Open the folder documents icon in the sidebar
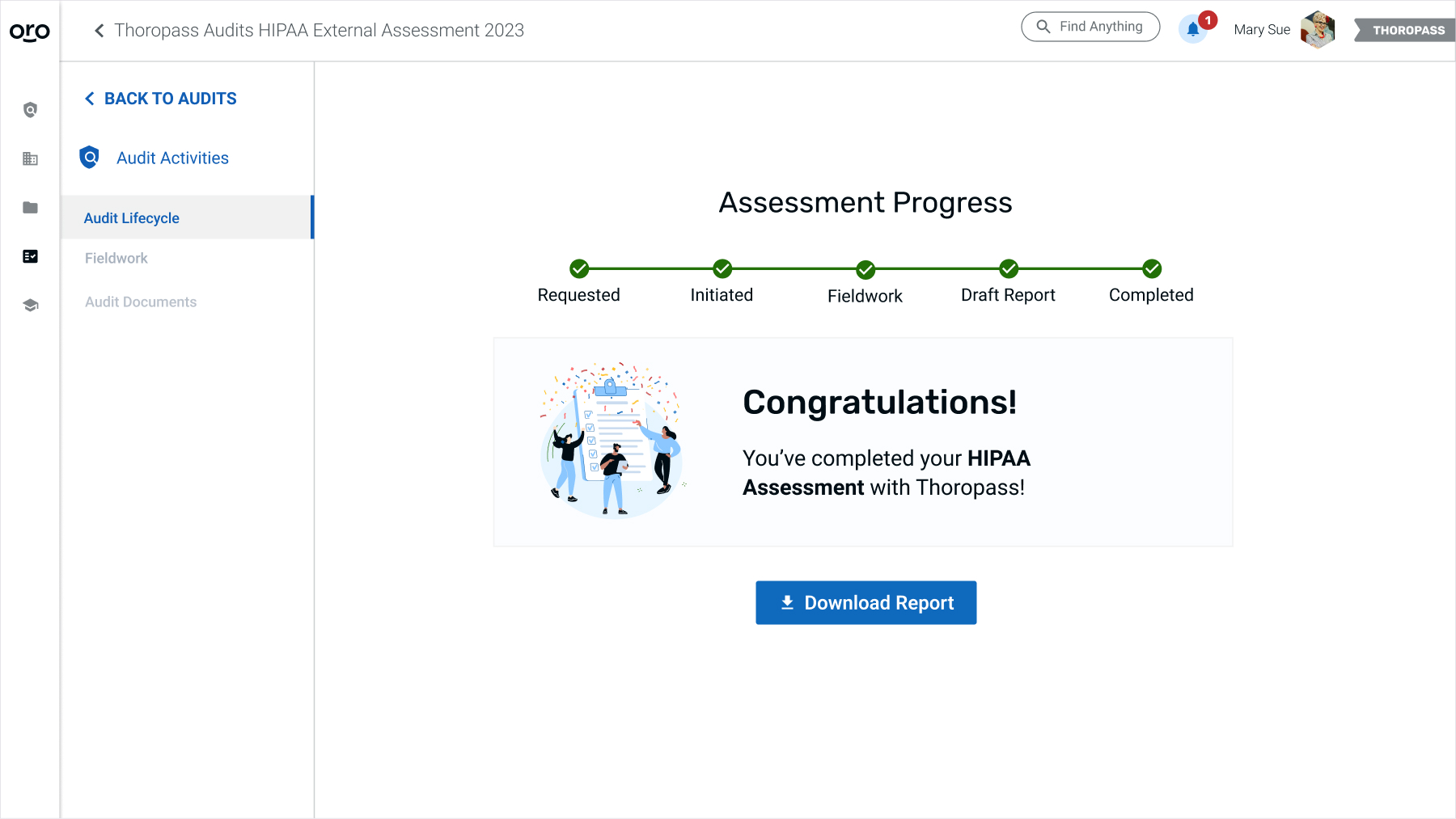The height and width of the screenshot is (819, 1456). (x=29, y=208)
